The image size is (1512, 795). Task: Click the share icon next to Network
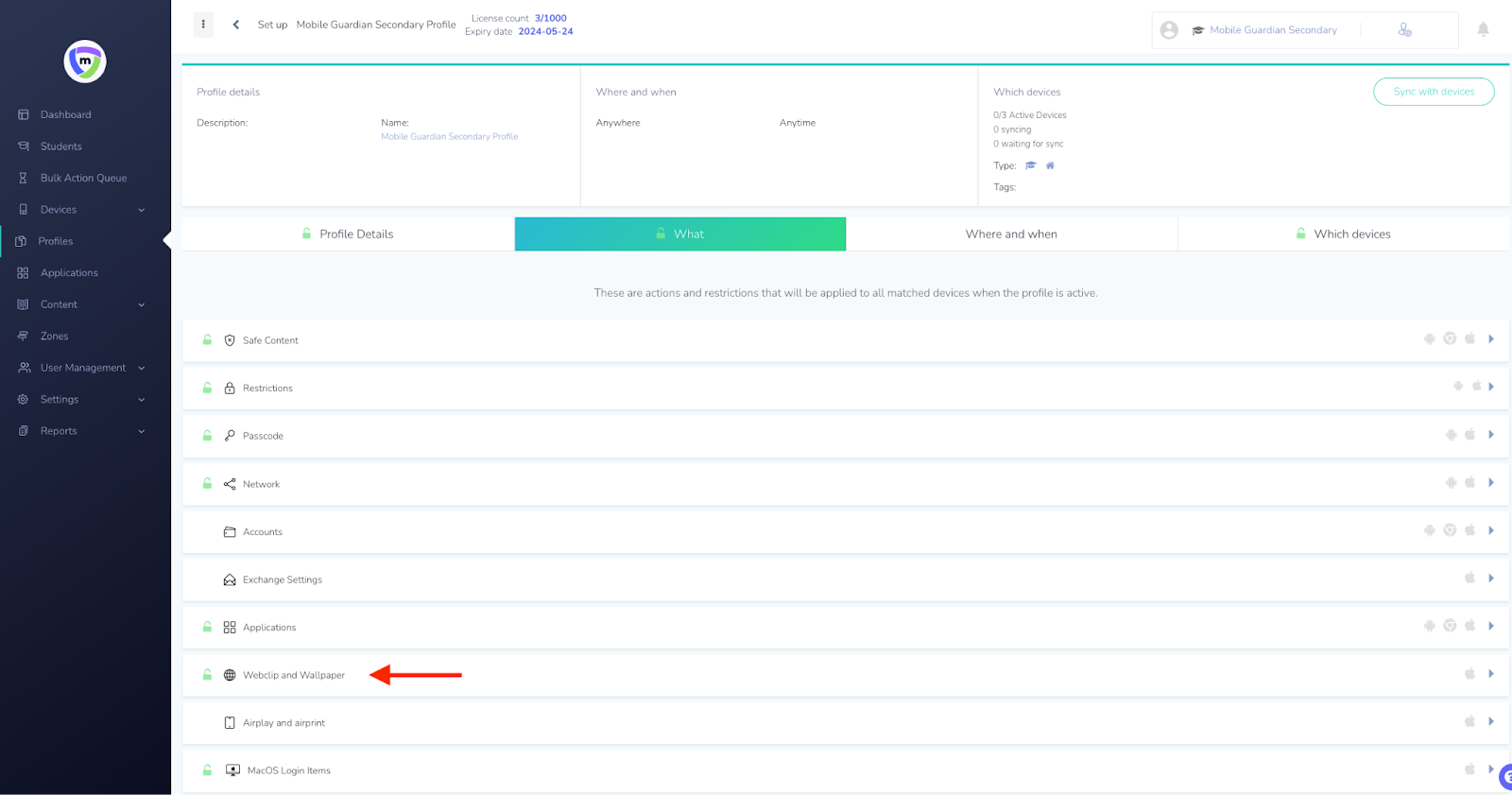pos(230,484)
